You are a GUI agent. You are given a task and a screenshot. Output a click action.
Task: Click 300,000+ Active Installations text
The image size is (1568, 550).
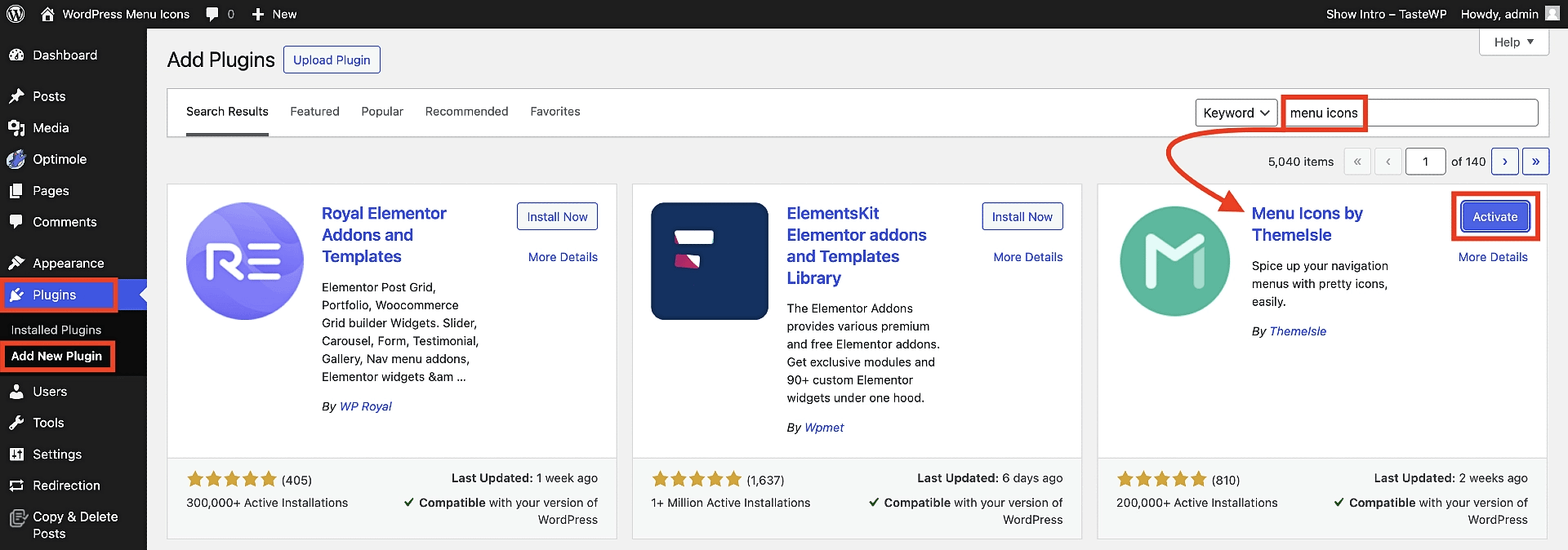pos(267,503)
